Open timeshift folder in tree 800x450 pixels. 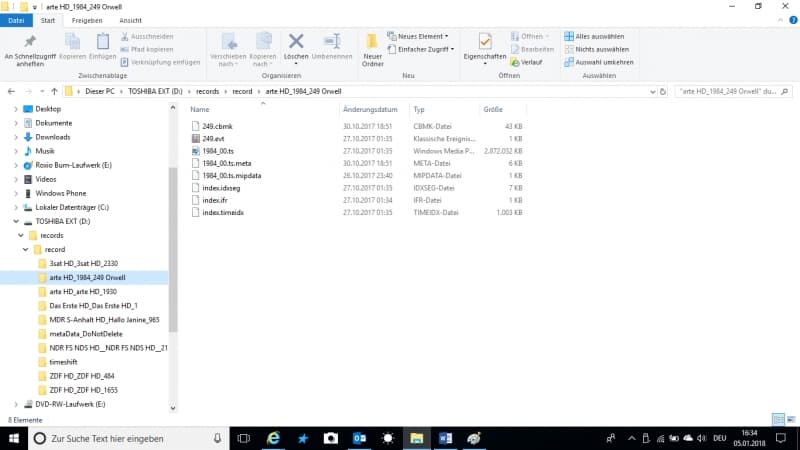point(63,362)
